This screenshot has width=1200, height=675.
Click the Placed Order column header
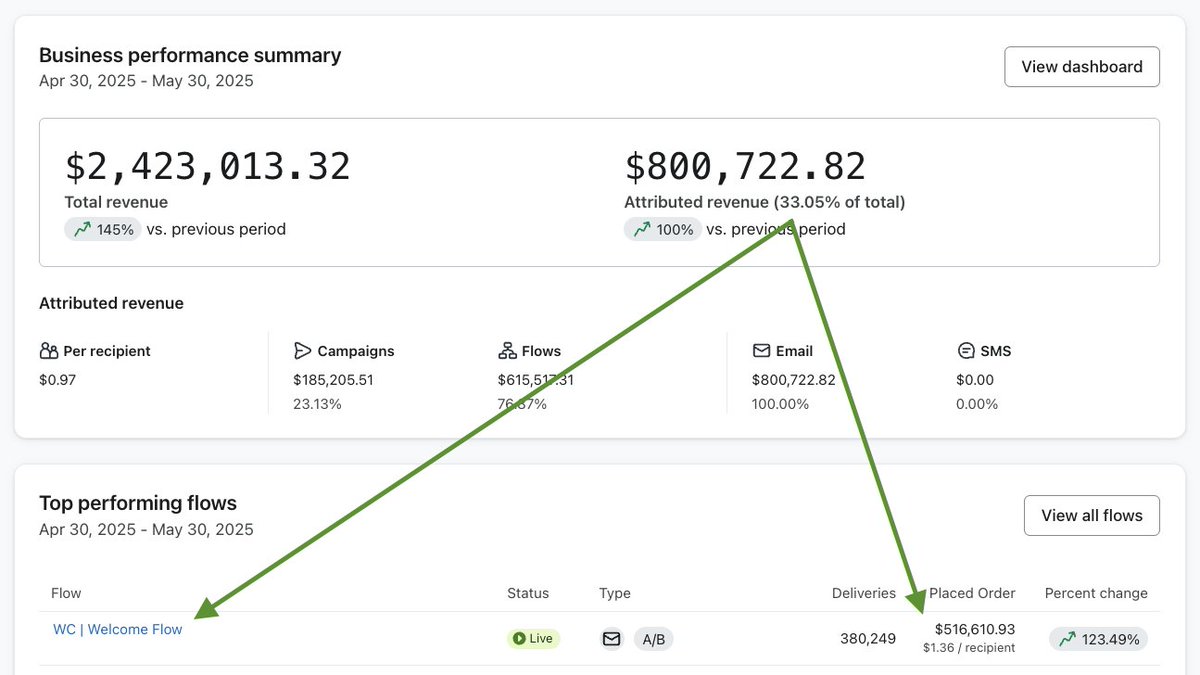(972, 592)
